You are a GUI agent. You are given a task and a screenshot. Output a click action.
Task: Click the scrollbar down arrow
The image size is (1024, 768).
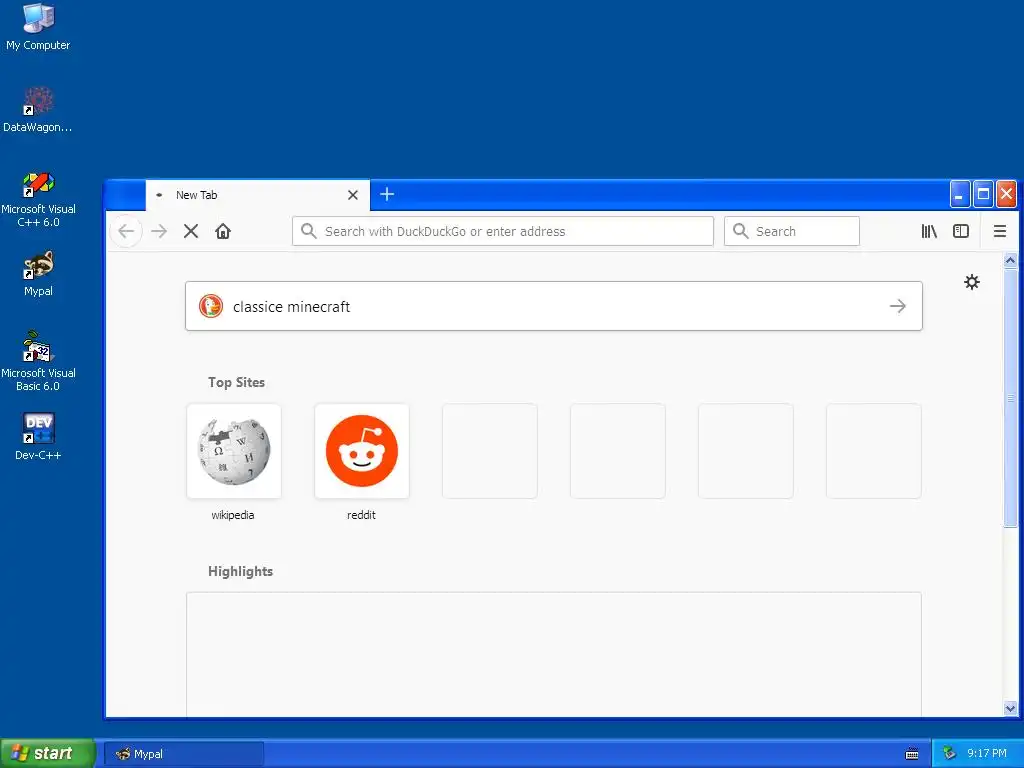point(1010,708)
